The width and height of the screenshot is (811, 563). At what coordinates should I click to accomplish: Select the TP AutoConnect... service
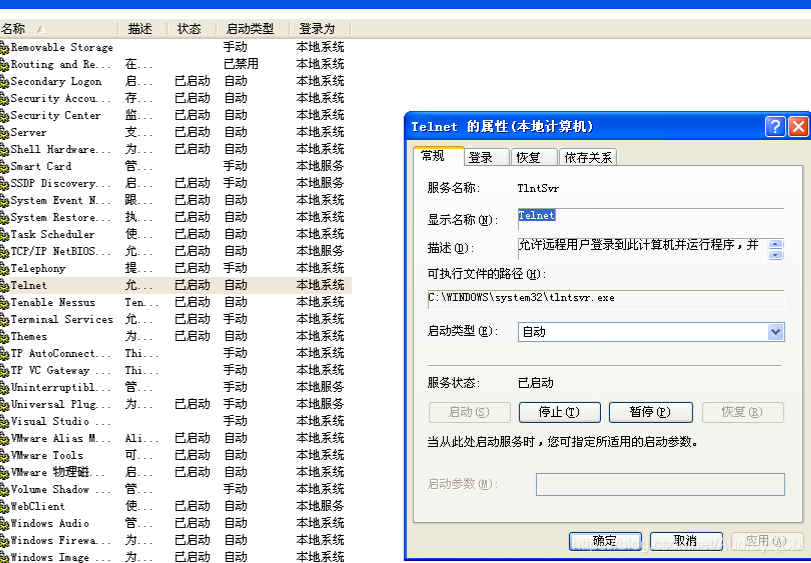click(176, 354)
